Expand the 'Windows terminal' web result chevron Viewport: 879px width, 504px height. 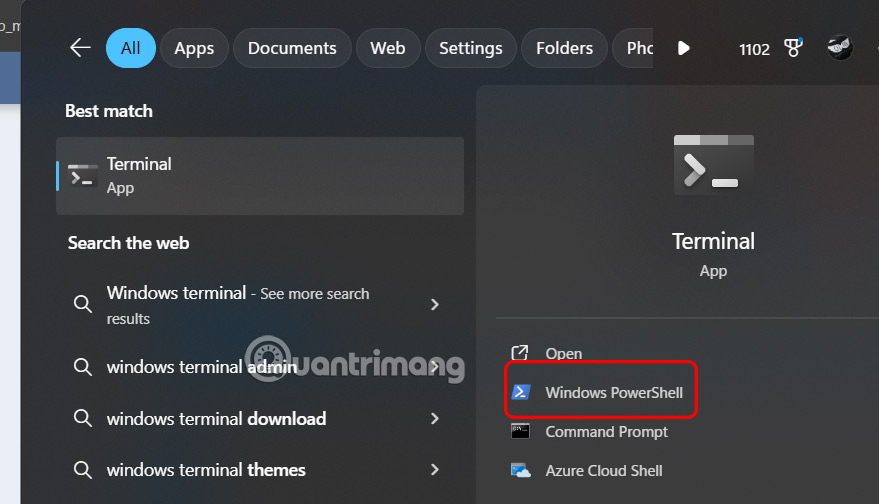pos(435,305)
